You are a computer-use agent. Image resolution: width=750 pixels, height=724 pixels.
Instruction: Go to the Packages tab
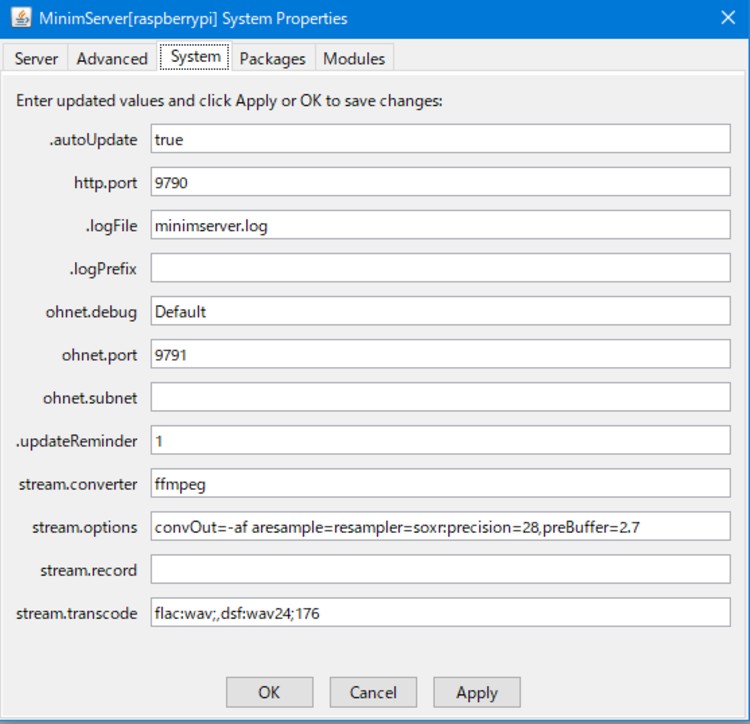pos(272,59)
